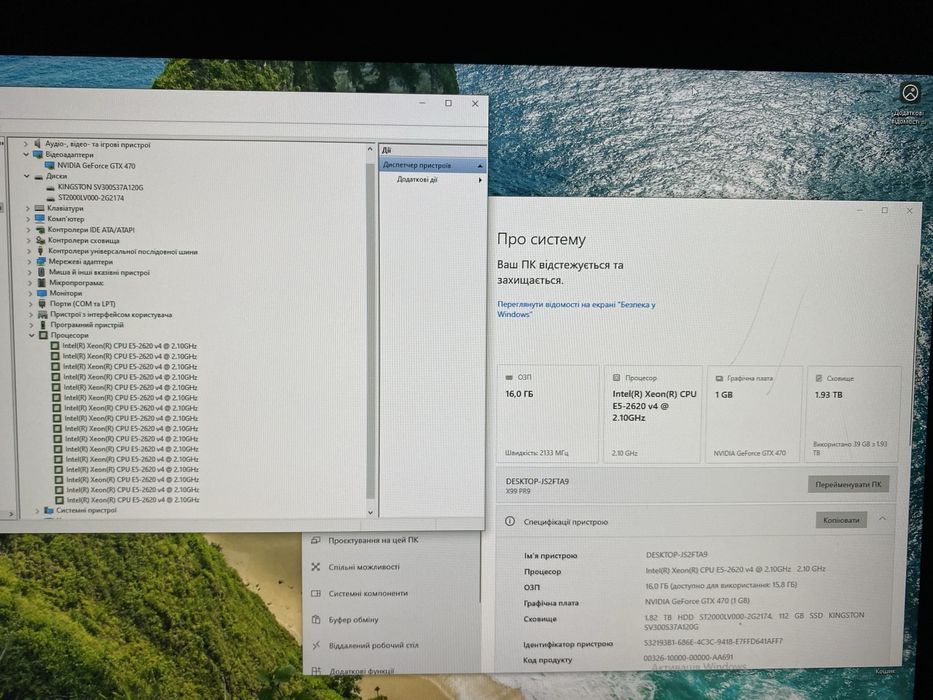Collapse the Процесори category
Screen dimensions: 933x700
(32, 335)
